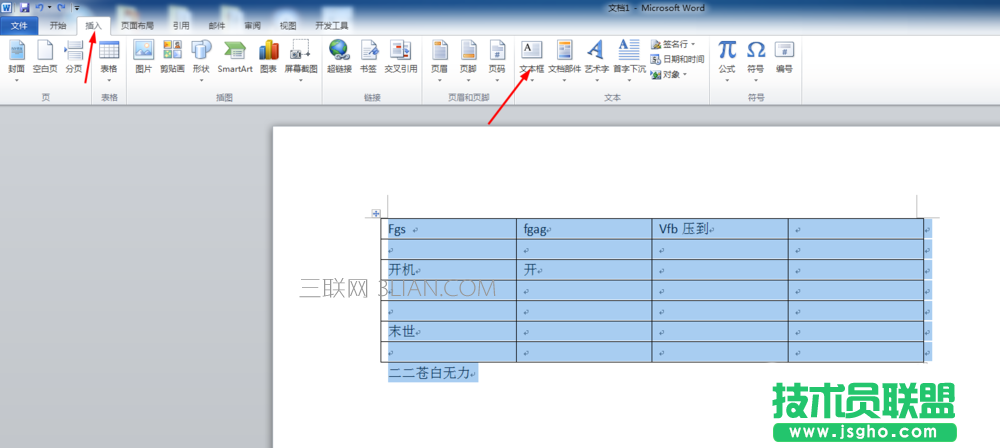Open 剪贴画 clip art
Viewport: 1000px width, 448px height.
coord(172,57)
